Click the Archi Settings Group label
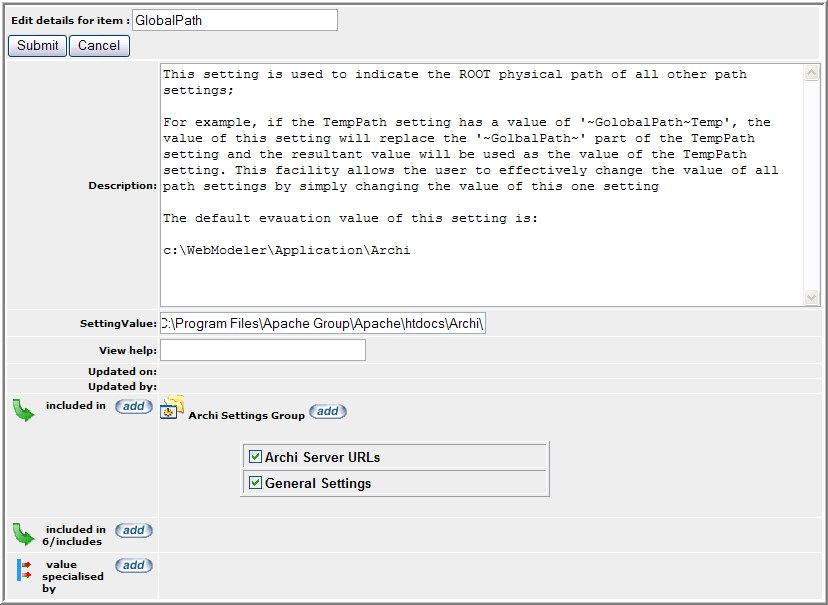The width and height of the screenshot is (828, 605). pos(246,415)
